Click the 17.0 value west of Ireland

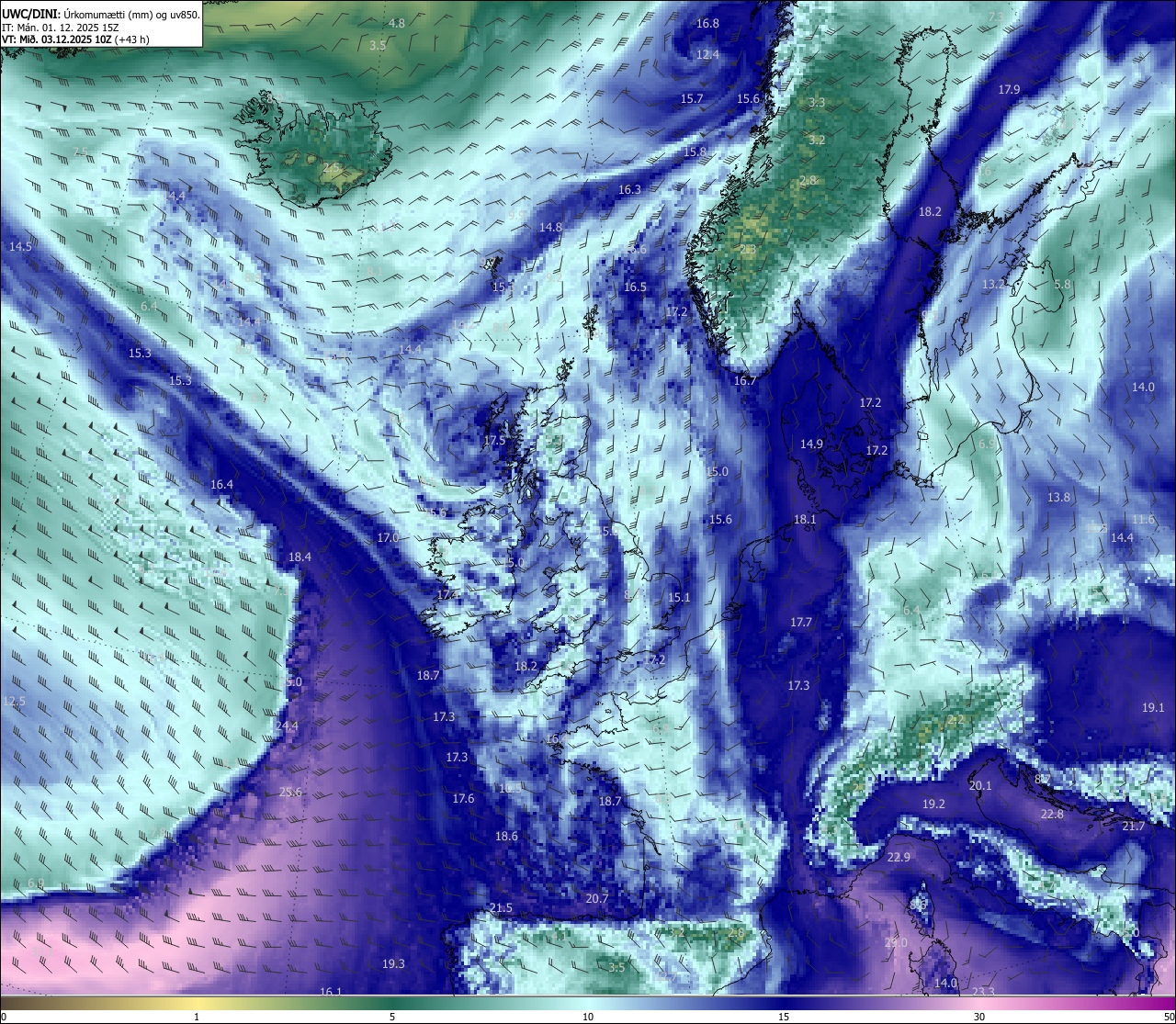[x=388, y=538]
